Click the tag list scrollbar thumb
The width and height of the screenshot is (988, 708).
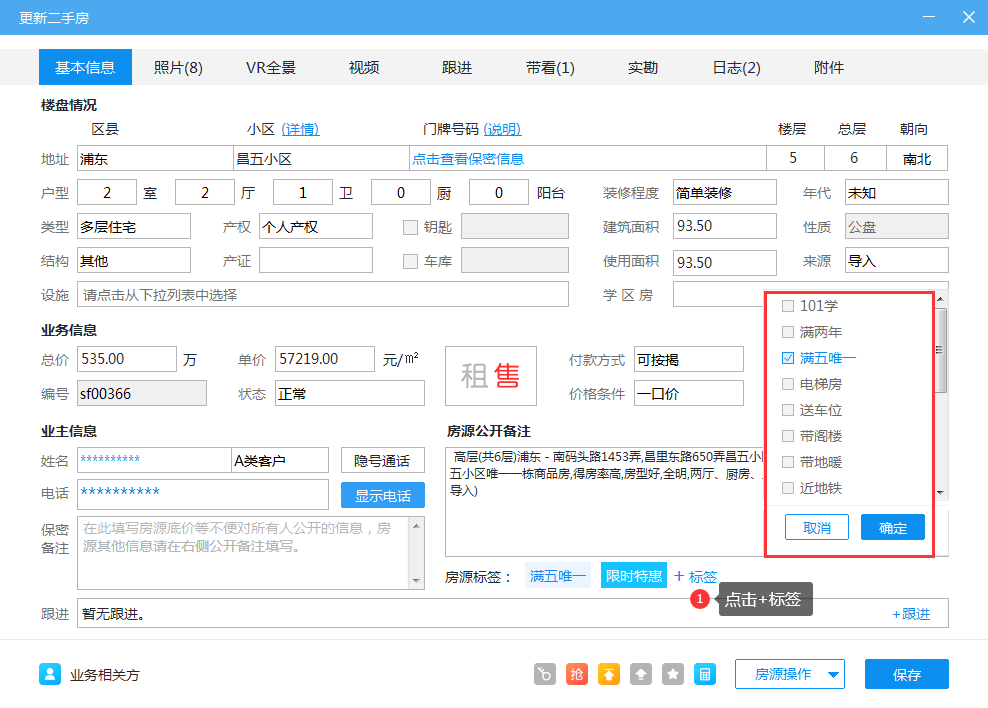pos(940,350)
